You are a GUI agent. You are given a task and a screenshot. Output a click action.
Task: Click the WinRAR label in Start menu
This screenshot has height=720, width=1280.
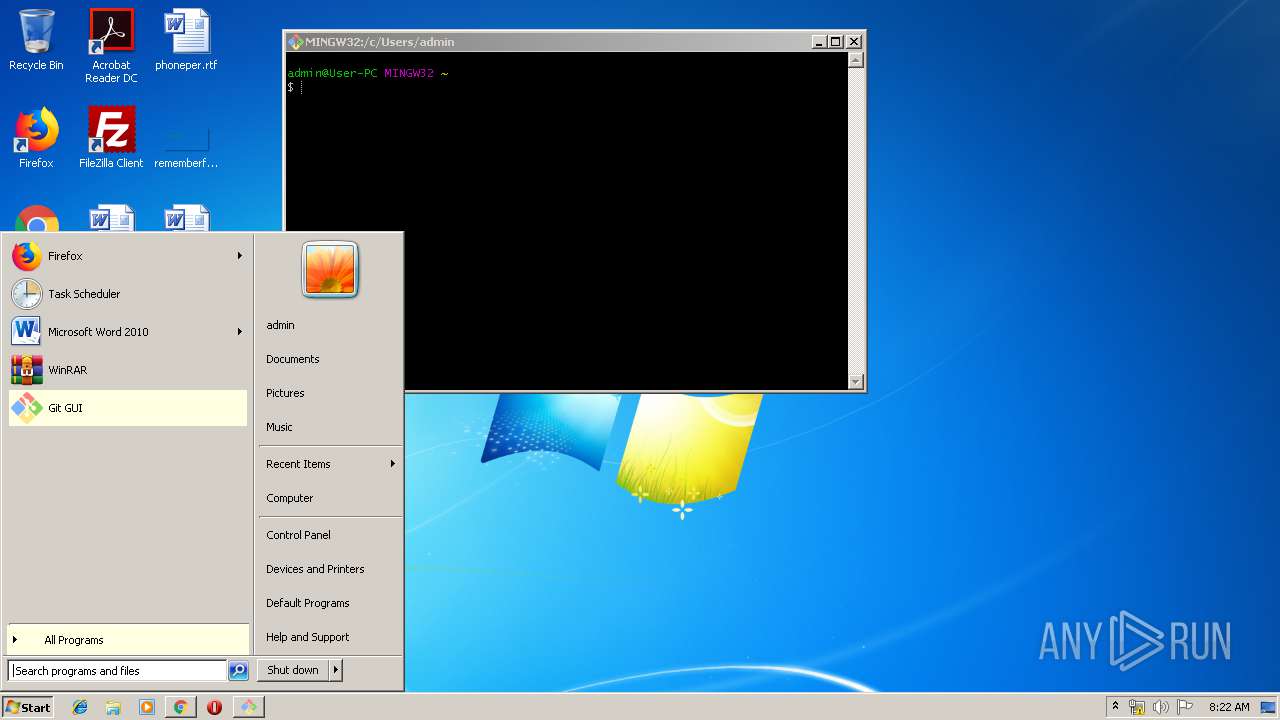(x=67, y=370)
